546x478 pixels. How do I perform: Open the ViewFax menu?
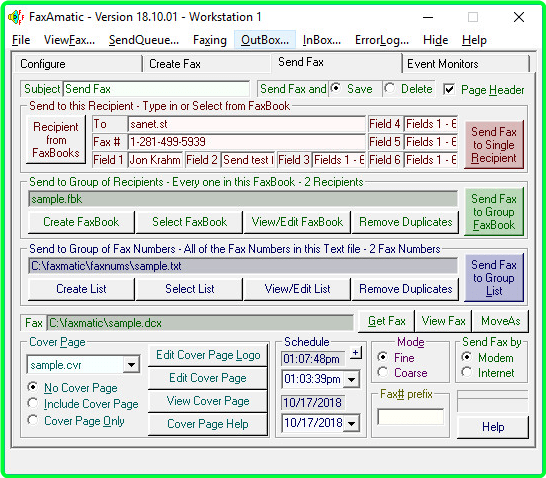point(69,40)
